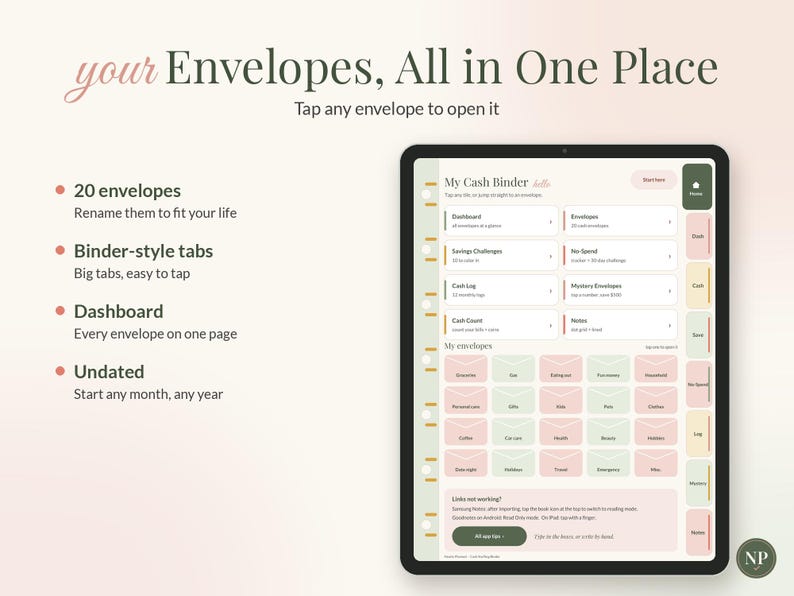
Task: Switch to the Mystery binder tab
Action: [698, 483]
